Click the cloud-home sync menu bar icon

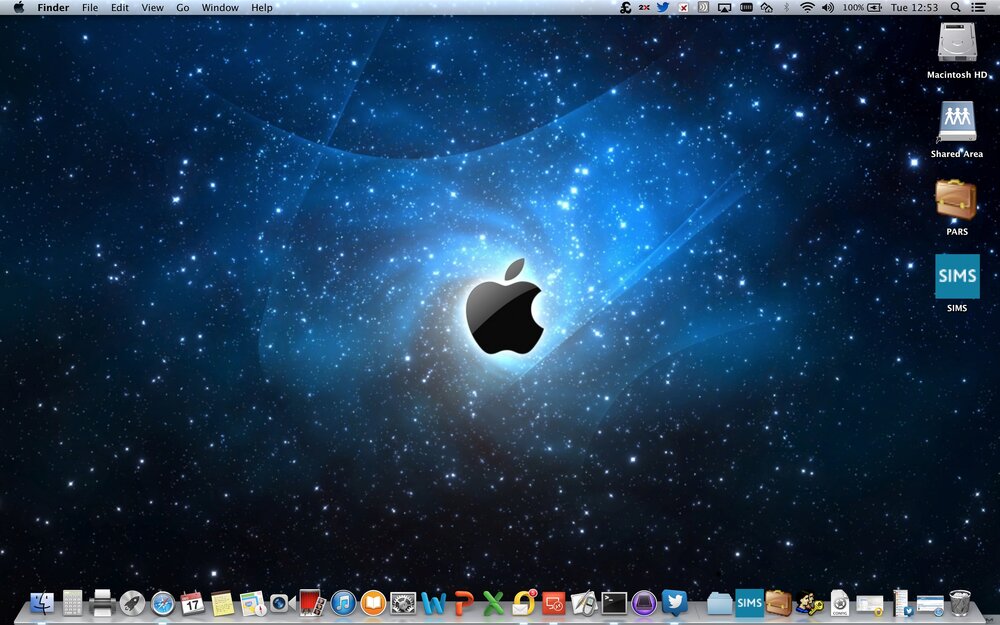(x=767, y=8)
